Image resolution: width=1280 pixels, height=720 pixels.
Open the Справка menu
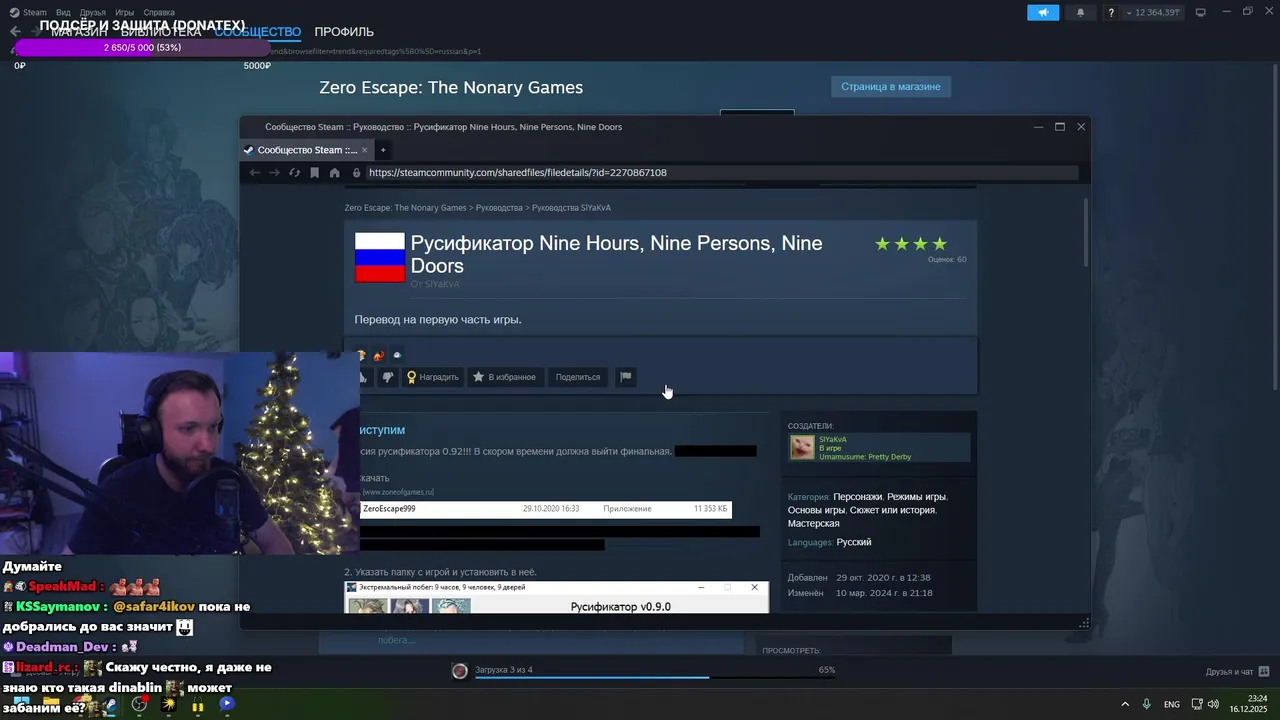[159, 12]
